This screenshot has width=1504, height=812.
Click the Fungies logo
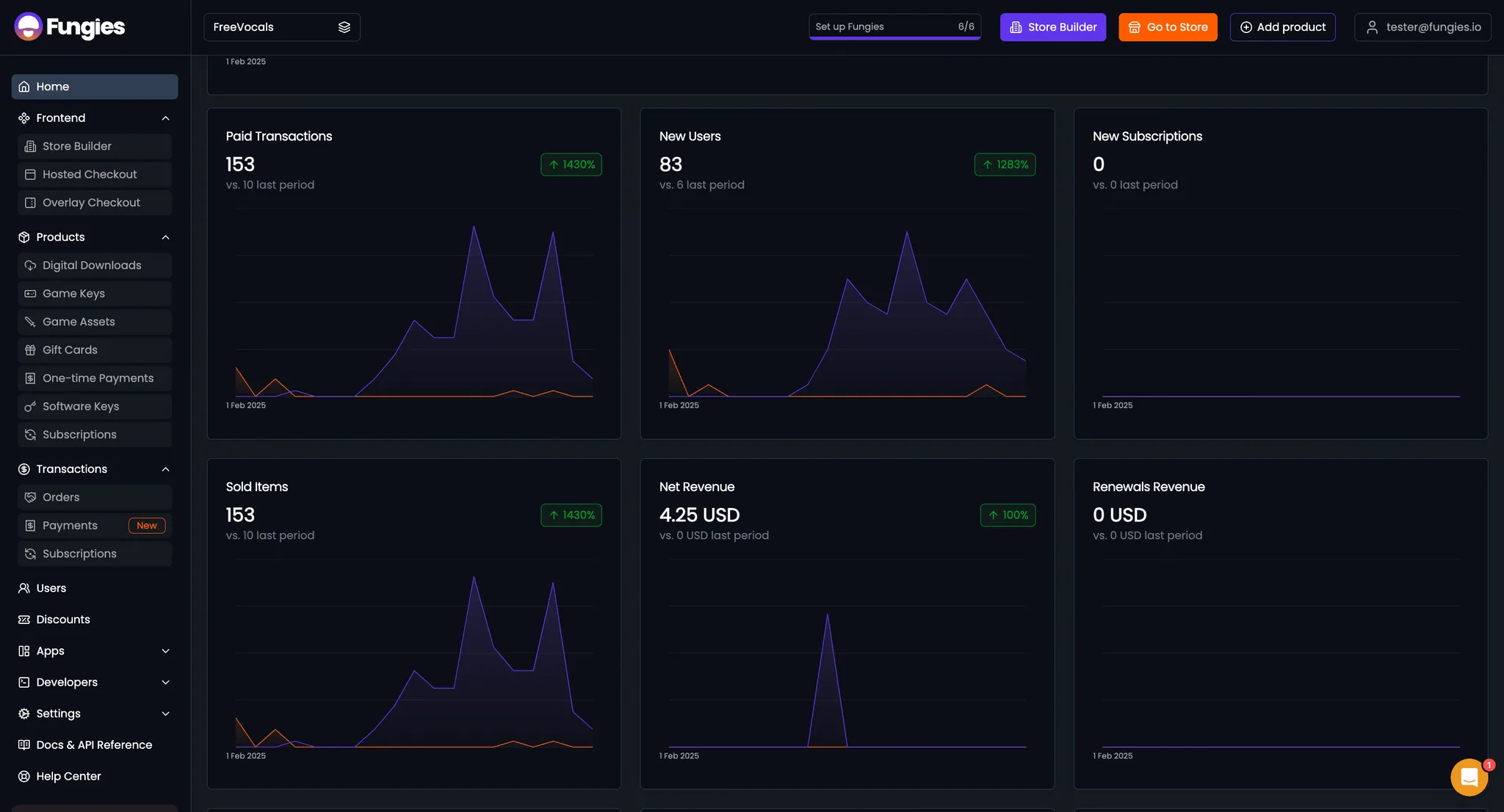pos(70,27)
